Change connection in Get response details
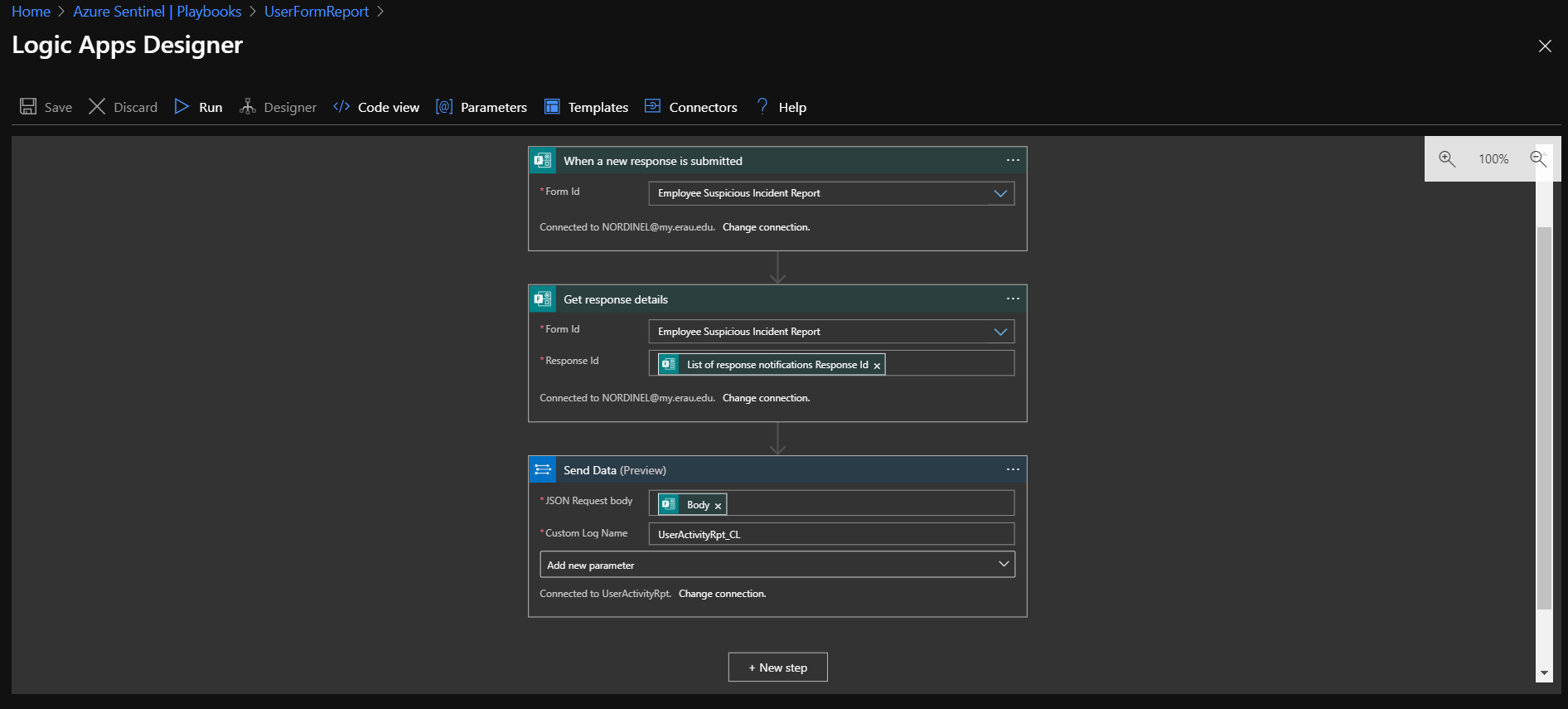This screenshot has width=1568, height=709. [766, 398]
